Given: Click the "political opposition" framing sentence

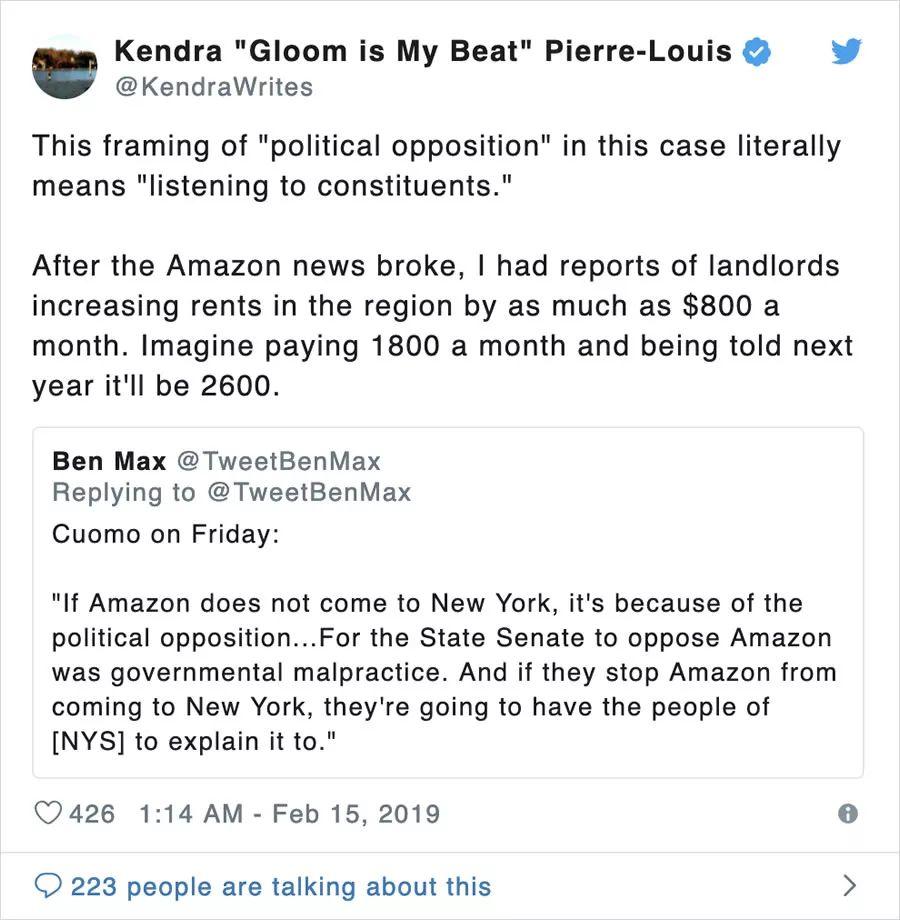Looking at the screenshot, I should point(436,166).
